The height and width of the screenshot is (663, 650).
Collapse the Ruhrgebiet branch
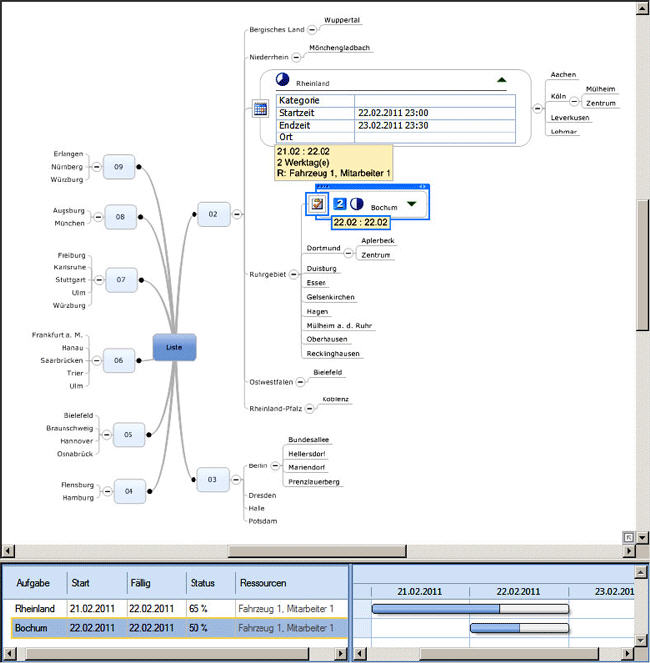[x=295, y=274]
